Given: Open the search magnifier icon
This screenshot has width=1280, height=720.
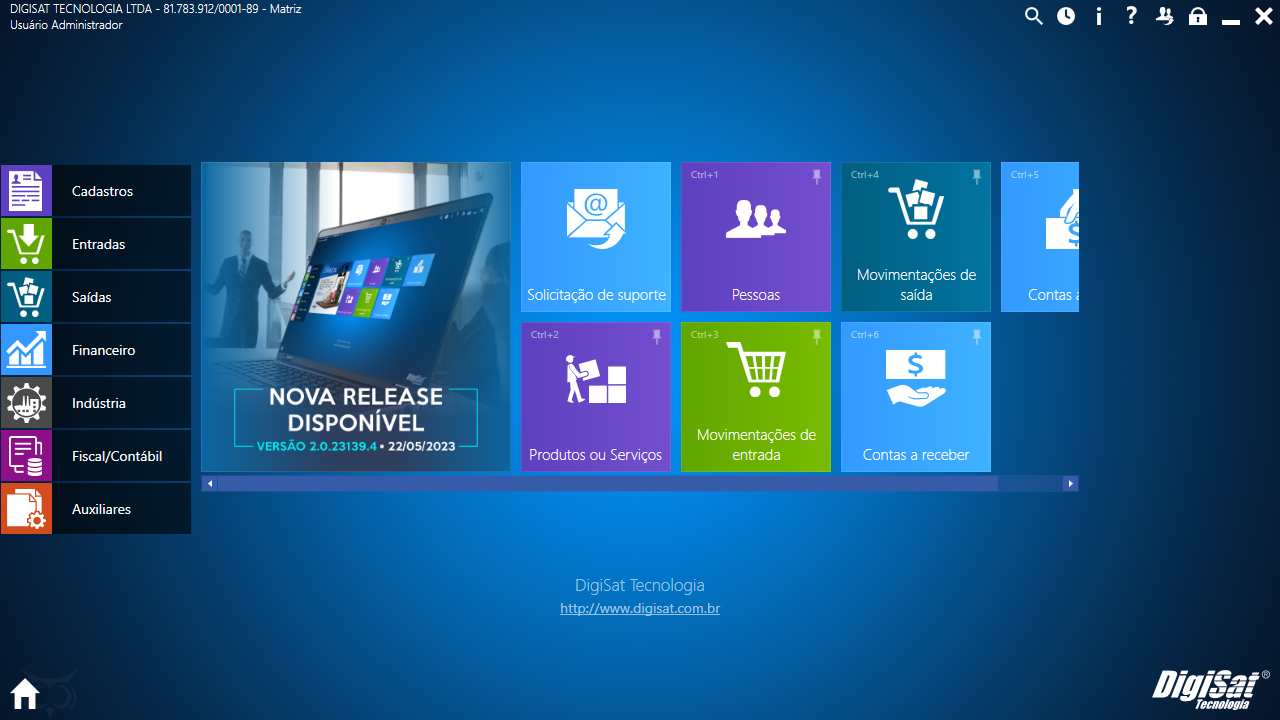Looking at the screenshot, I should point(1034,16).
